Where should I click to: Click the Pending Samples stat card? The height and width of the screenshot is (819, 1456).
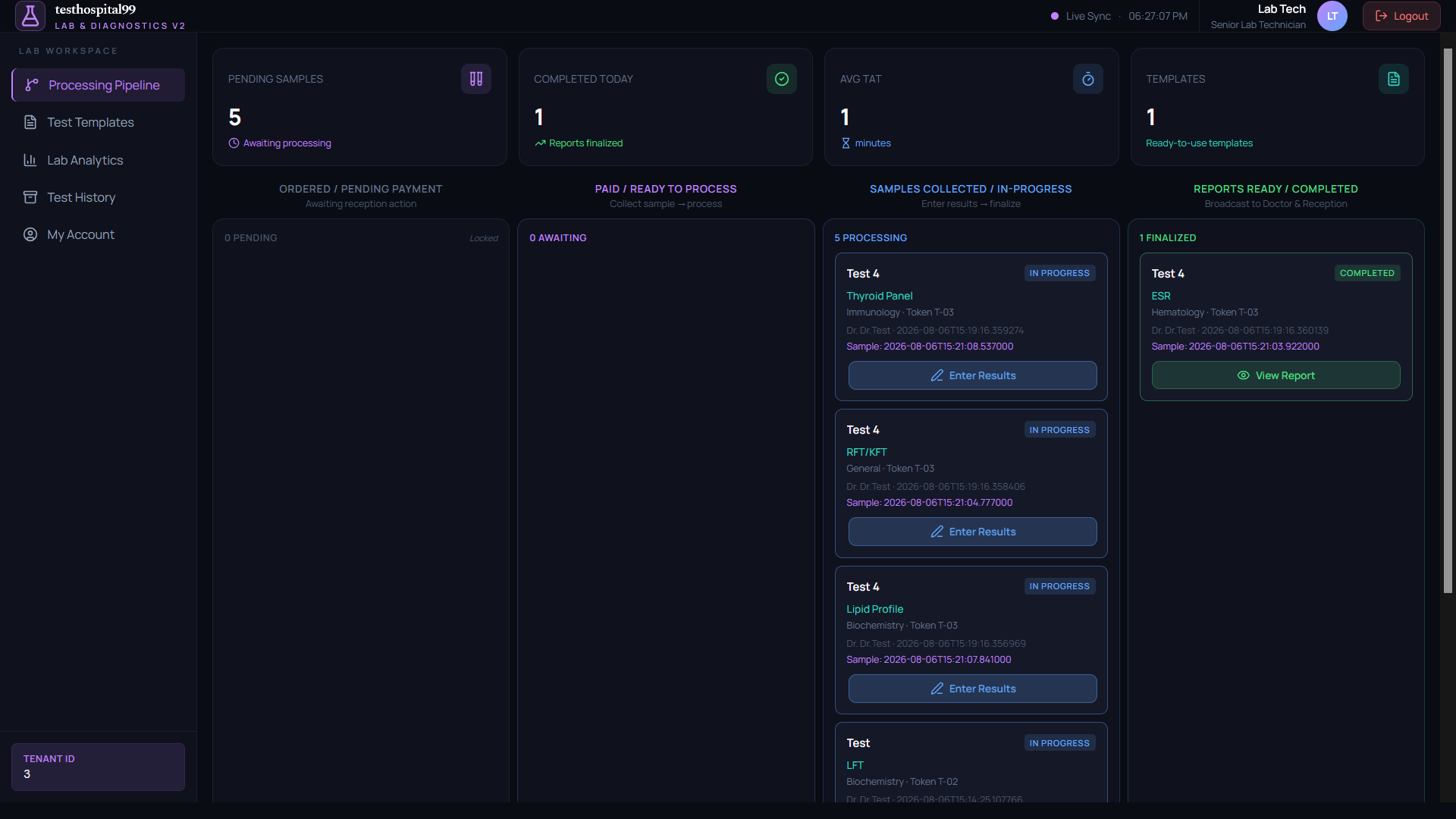[x=359, y=107]
